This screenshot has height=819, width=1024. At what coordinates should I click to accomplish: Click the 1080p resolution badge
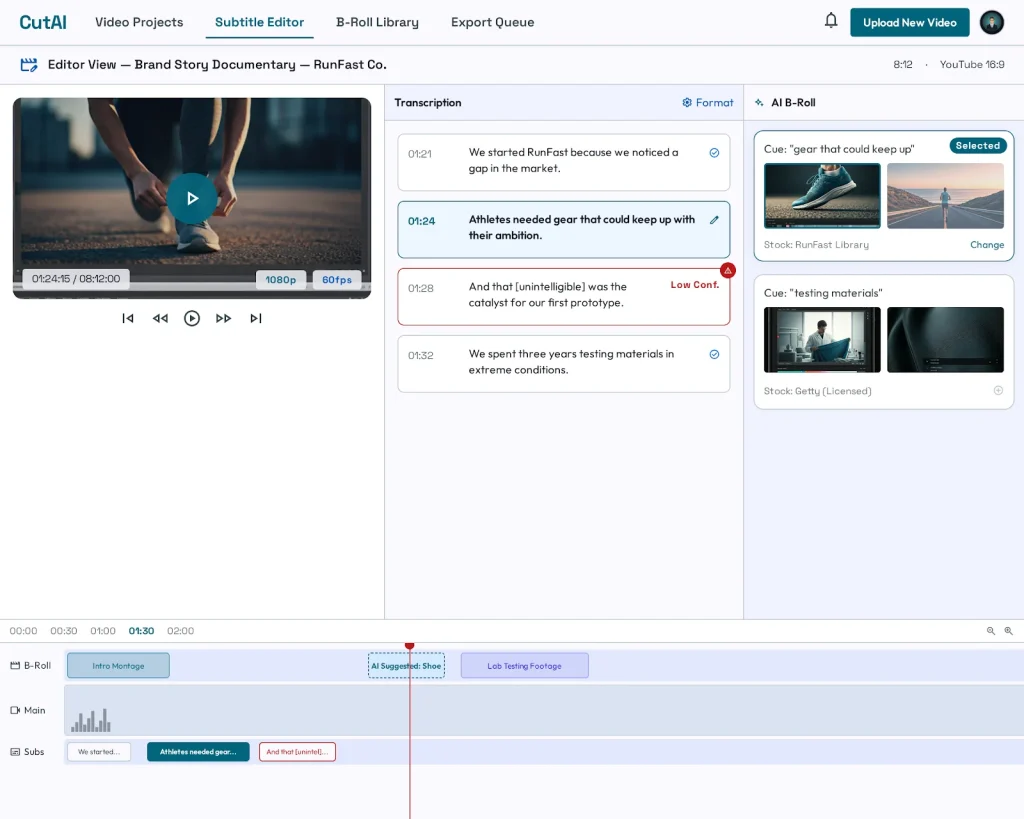[280, 280]
